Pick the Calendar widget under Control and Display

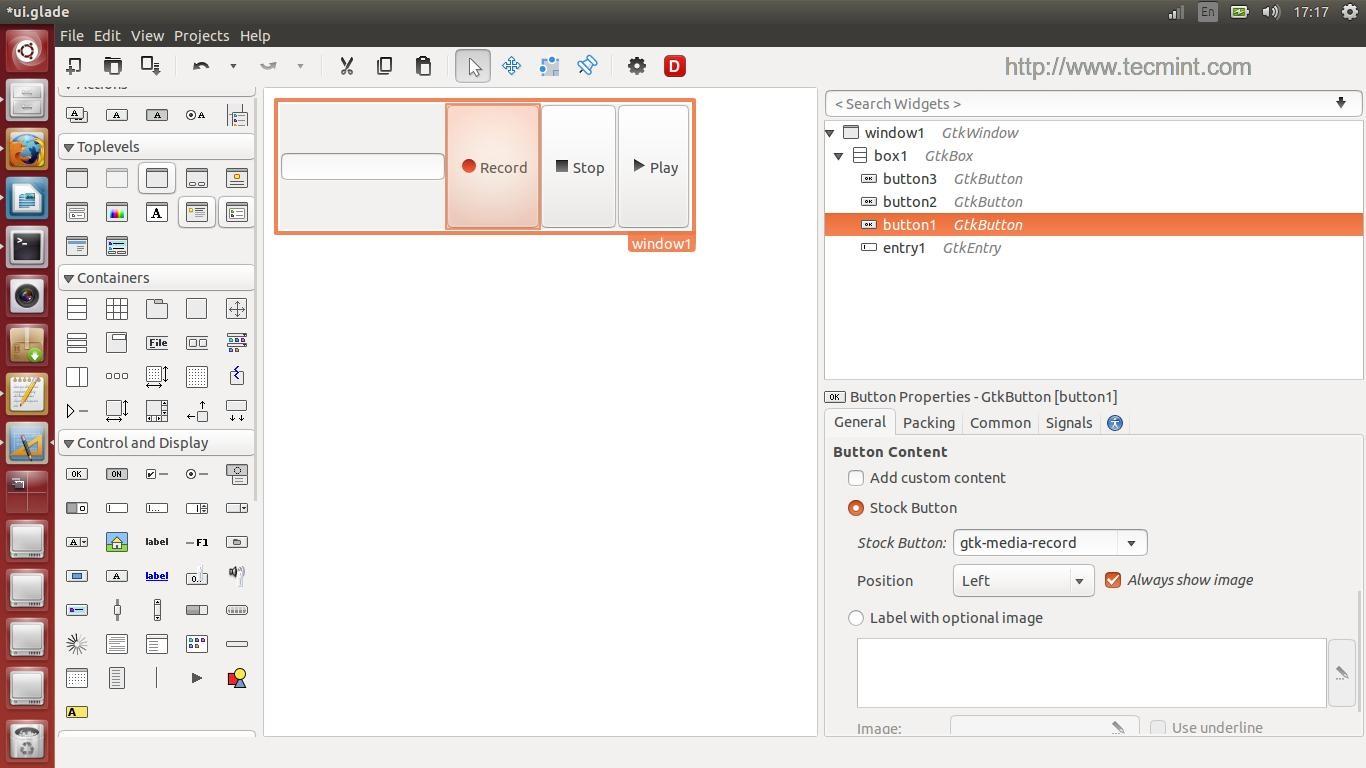(x=77, y=678)
